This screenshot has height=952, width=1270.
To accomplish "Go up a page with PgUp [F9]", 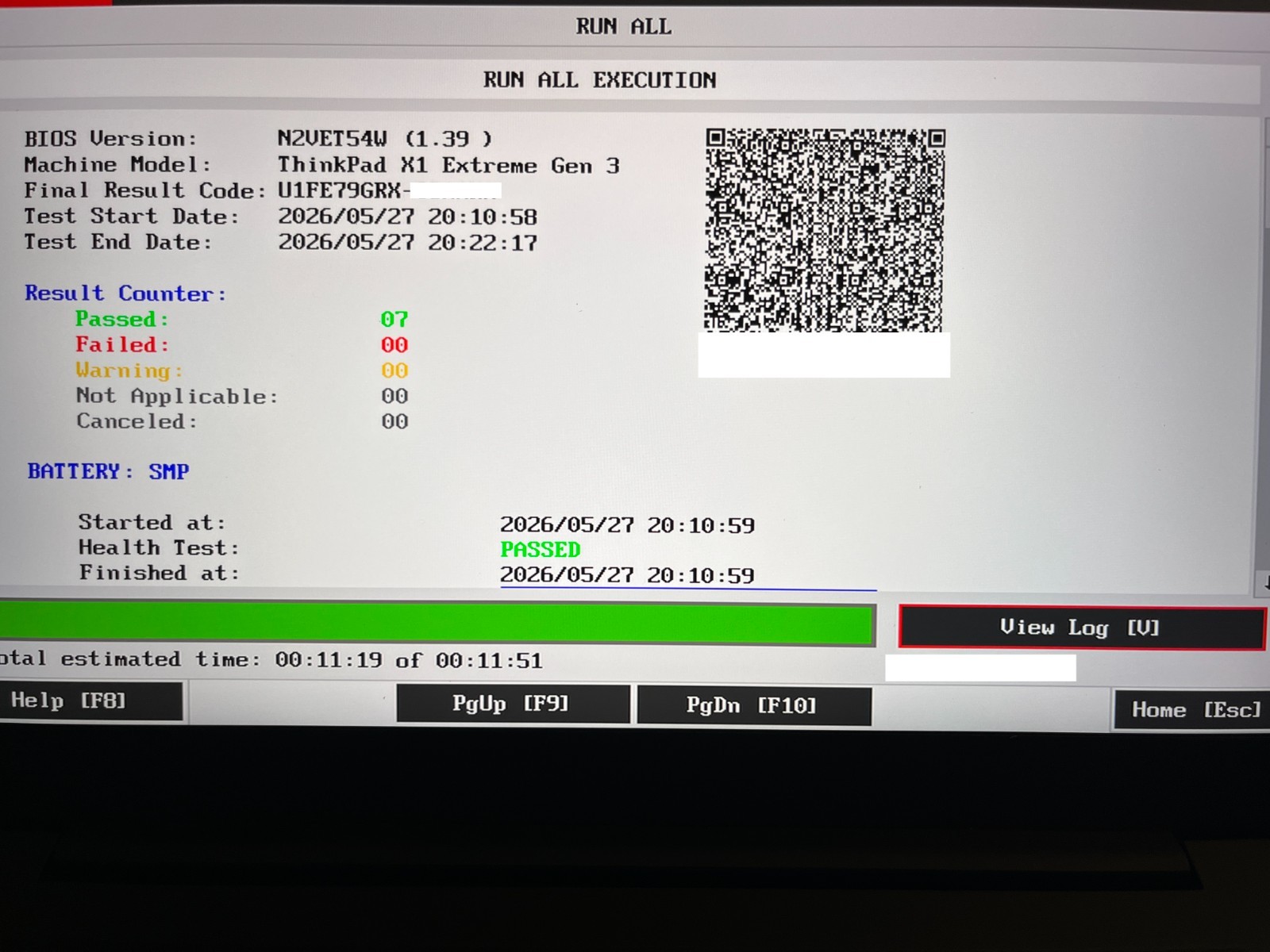I will (x=513, y=704).
